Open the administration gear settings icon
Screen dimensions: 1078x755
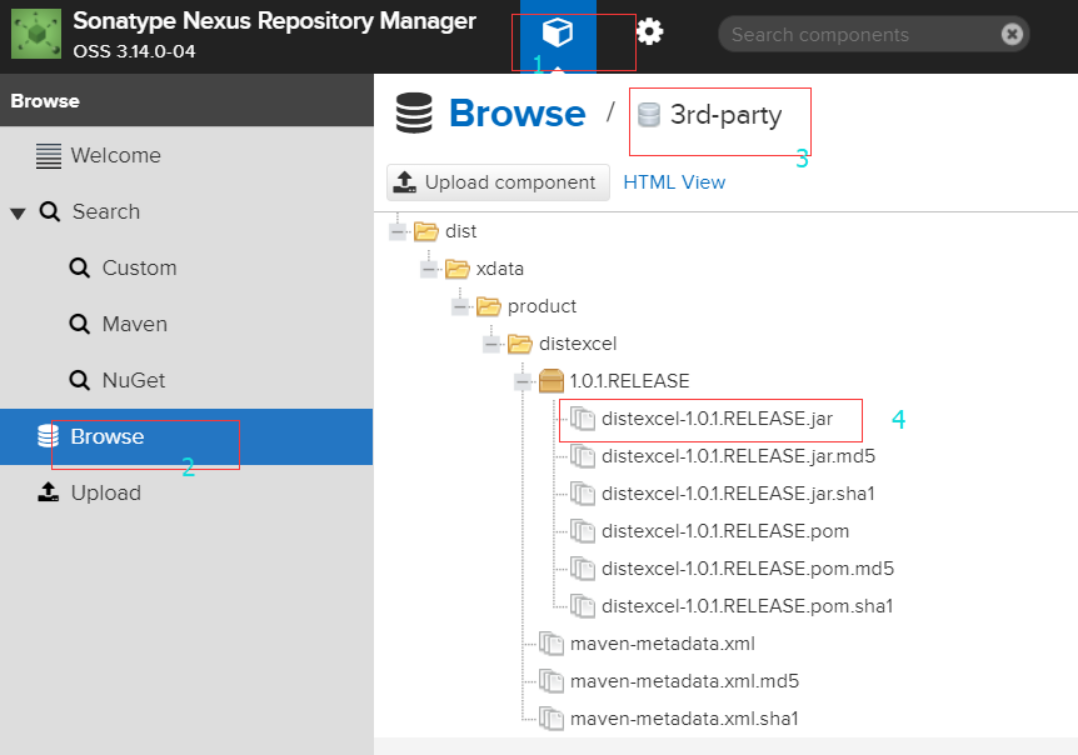pos(649,32)
